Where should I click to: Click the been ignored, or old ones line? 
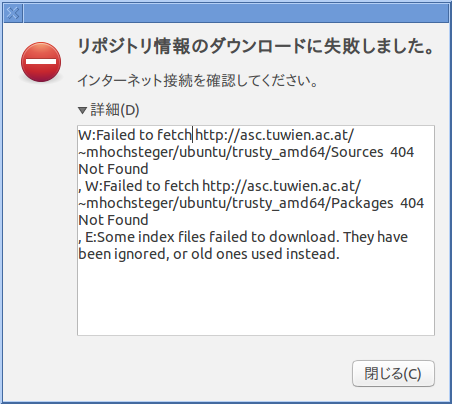coord(209,254)
